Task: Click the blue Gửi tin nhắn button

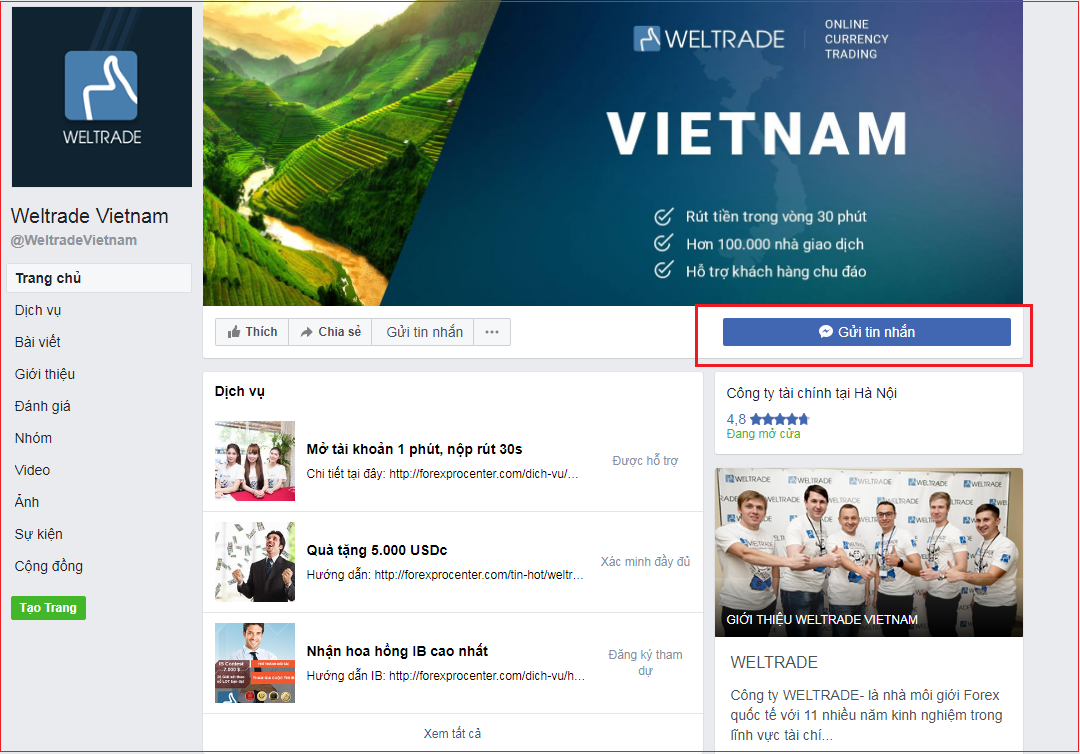Action: pos(866,332)
